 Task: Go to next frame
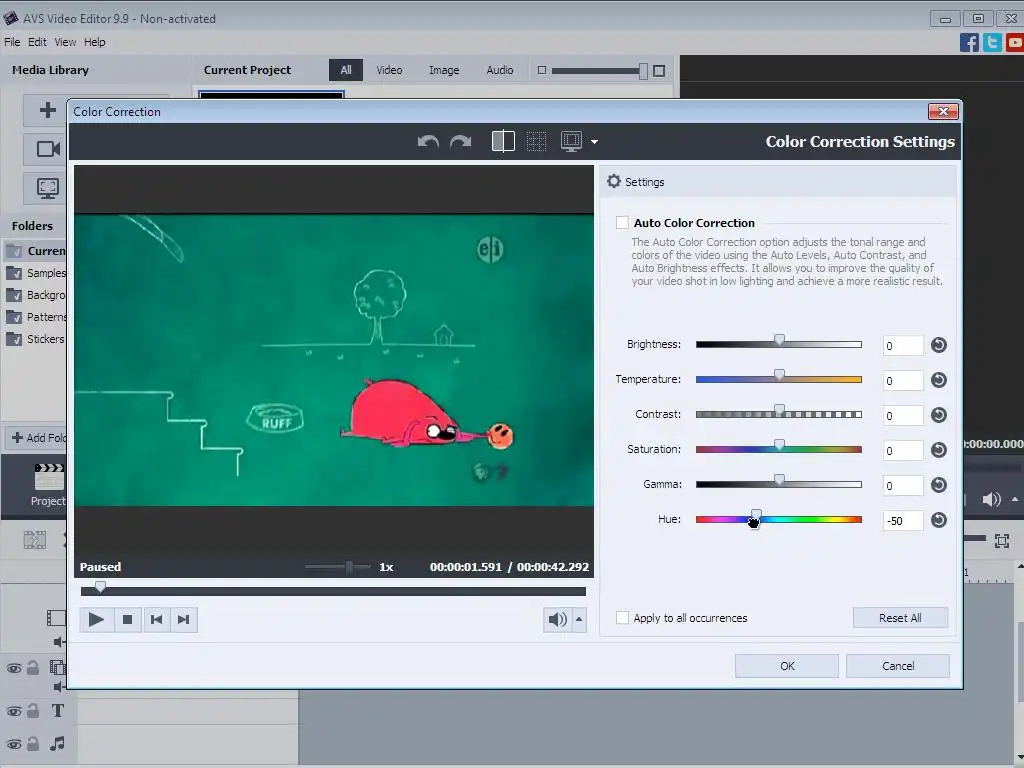click(x=184, y=620)
